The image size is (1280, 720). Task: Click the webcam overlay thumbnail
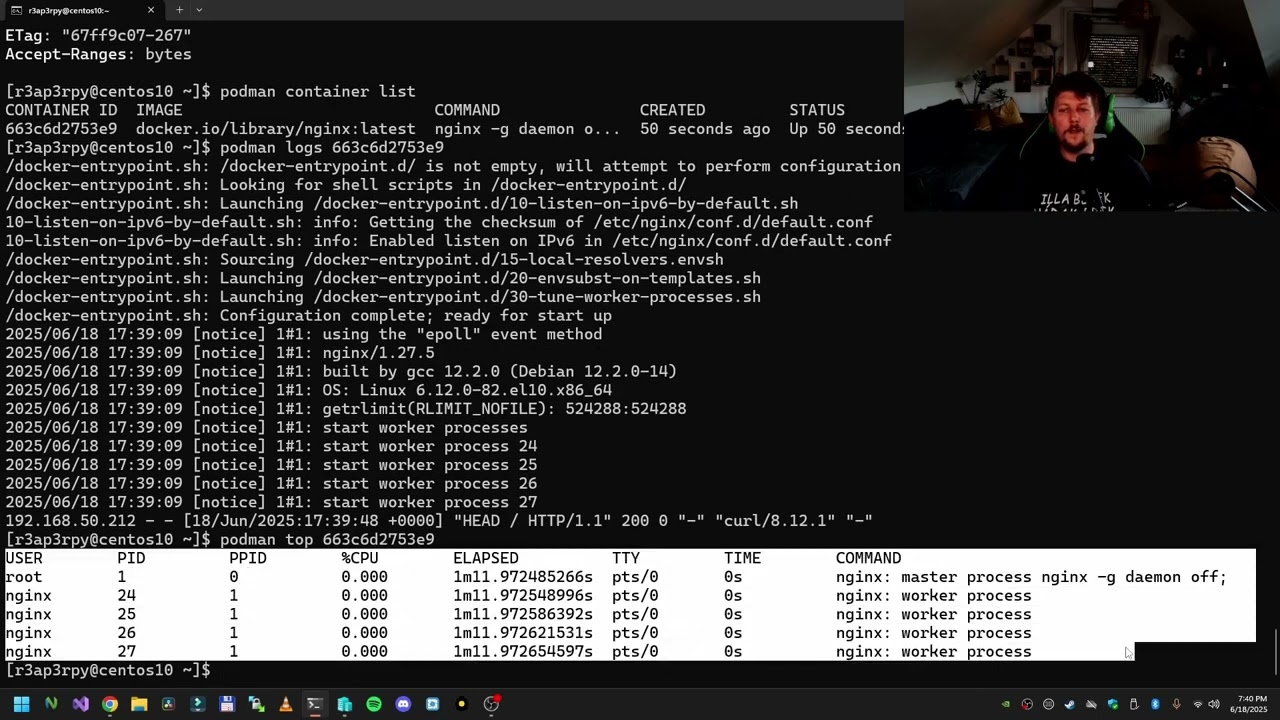(x=1092, y=105)
